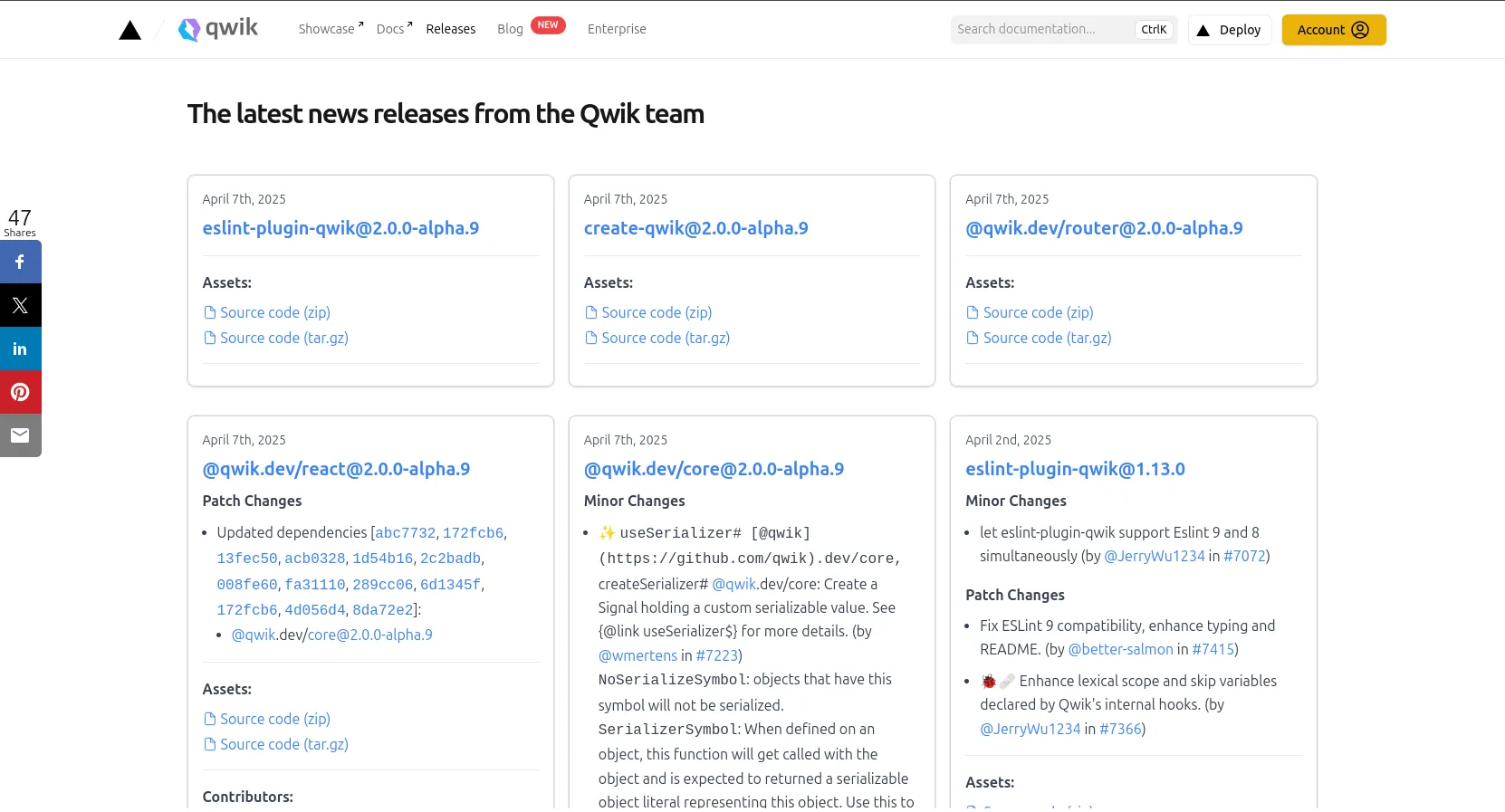Open @qwik.dev/router@2.0.0-alpha.9 release

[x=1104, y=228]
